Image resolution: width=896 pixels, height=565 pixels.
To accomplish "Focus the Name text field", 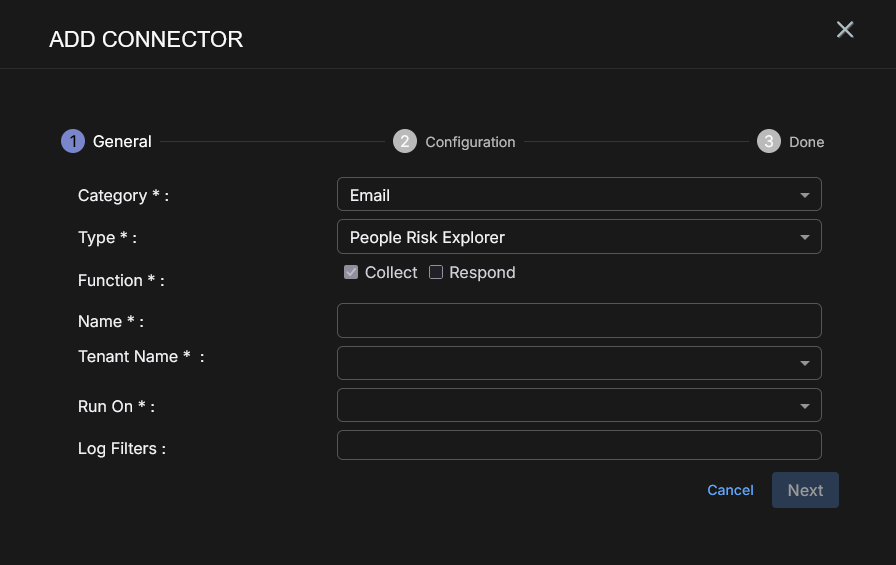I will pos(579,321).
